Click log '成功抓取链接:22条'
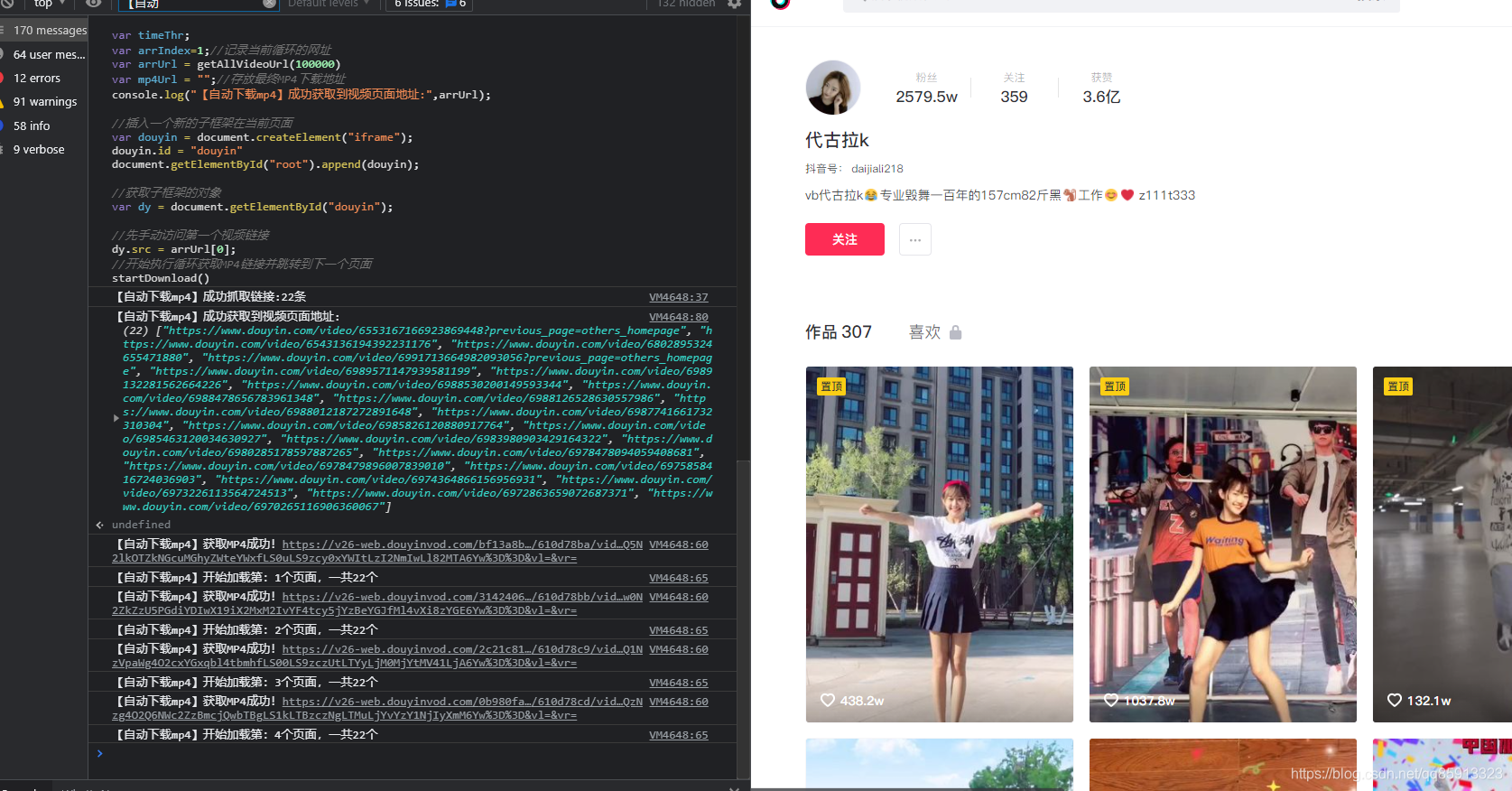Image resolution: width=1512 pixels, height=791 pixels. click(211, 297)
